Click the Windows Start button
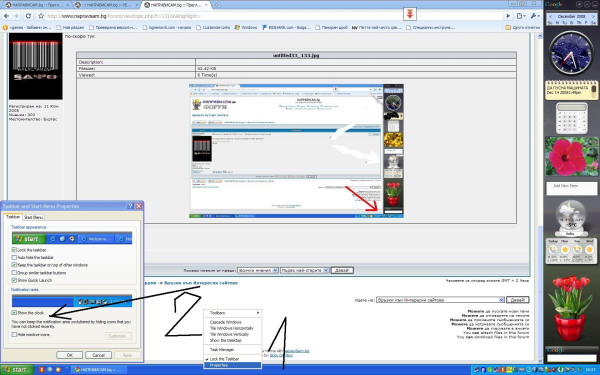This screenshot has width=600, height=375. click(15, 370)
